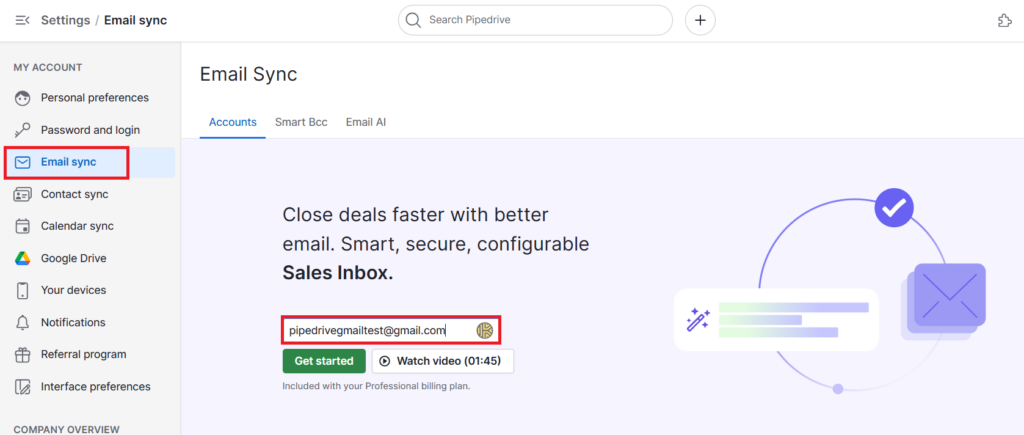Viewport: 1024px width, 435px height.
Task: Click the Contact sync card icon
Action: click(23, 194)
